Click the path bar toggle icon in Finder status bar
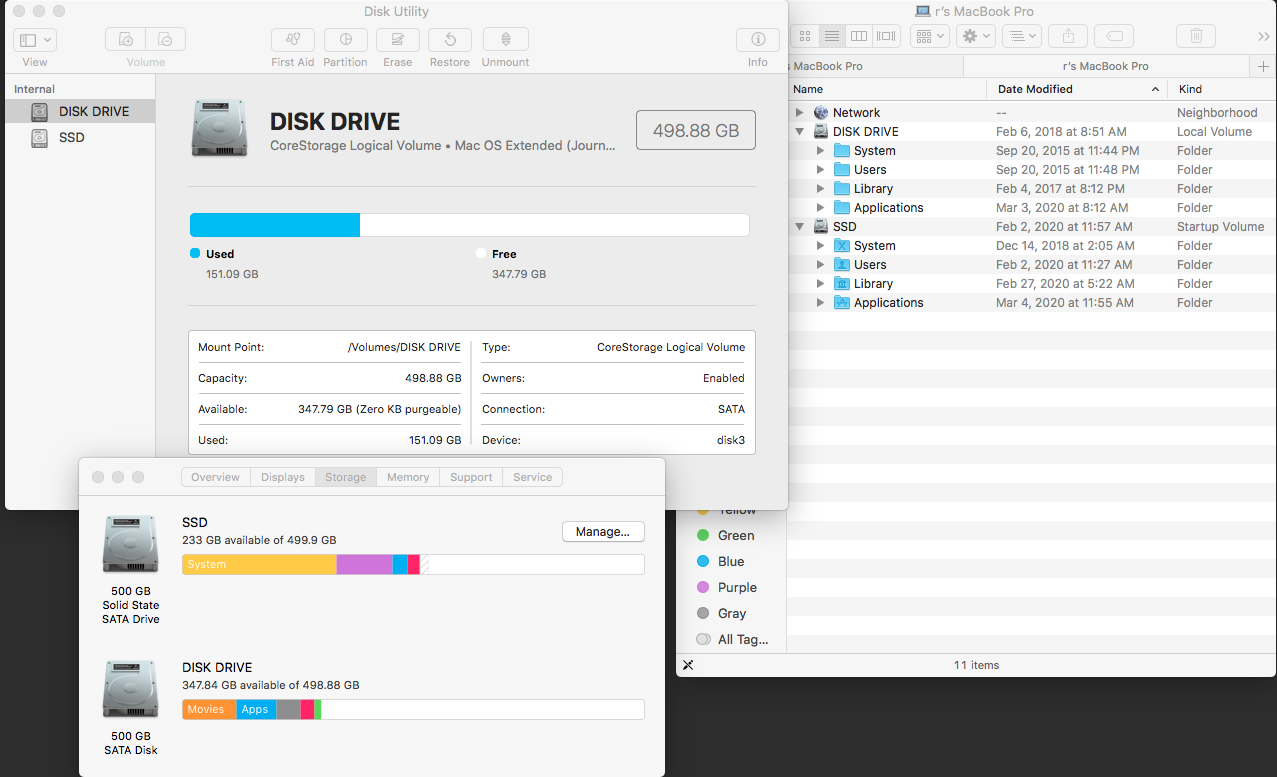 tap(688, 665)
